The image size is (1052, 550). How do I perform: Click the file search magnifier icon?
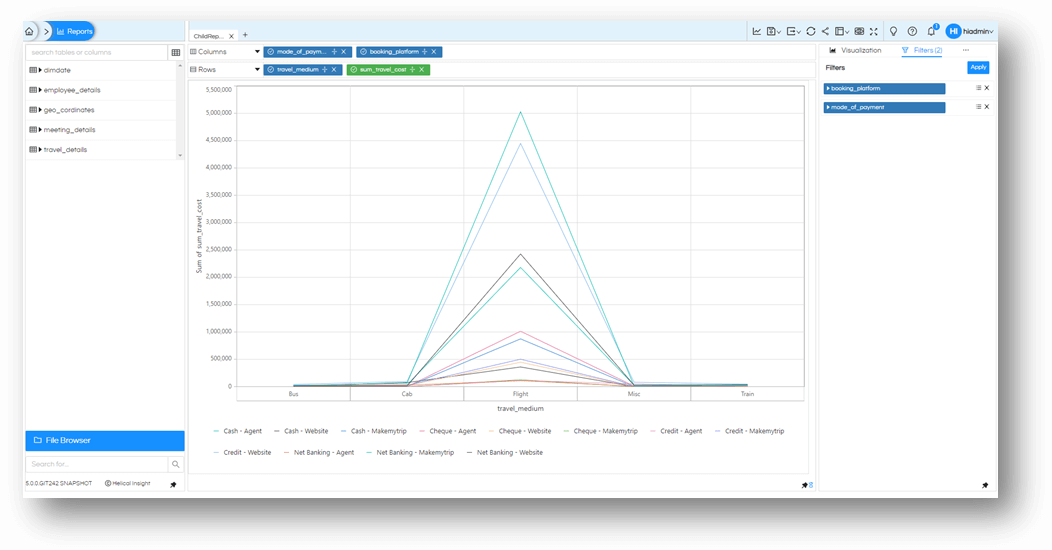[x=176, y=464]
